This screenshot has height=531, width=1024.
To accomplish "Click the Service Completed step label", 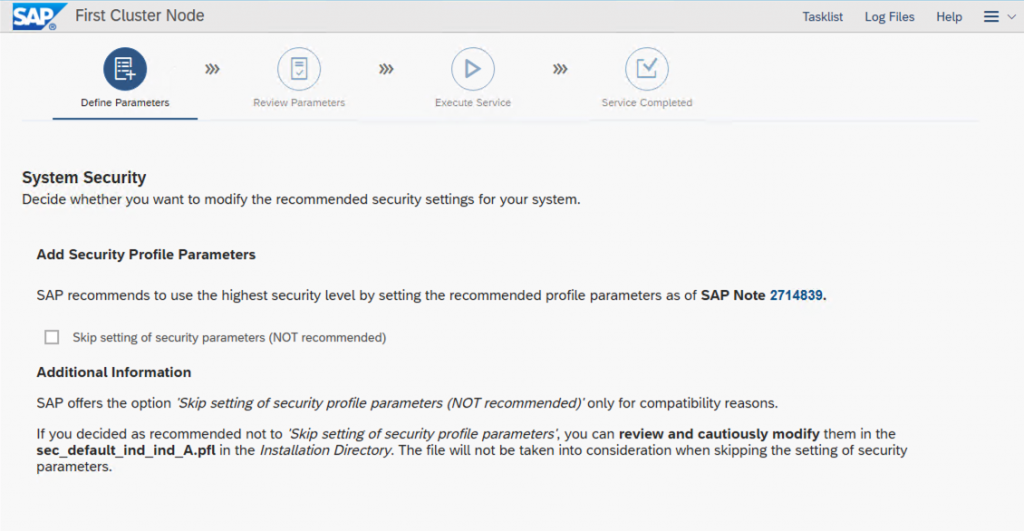I will click(x=647, y=103).
